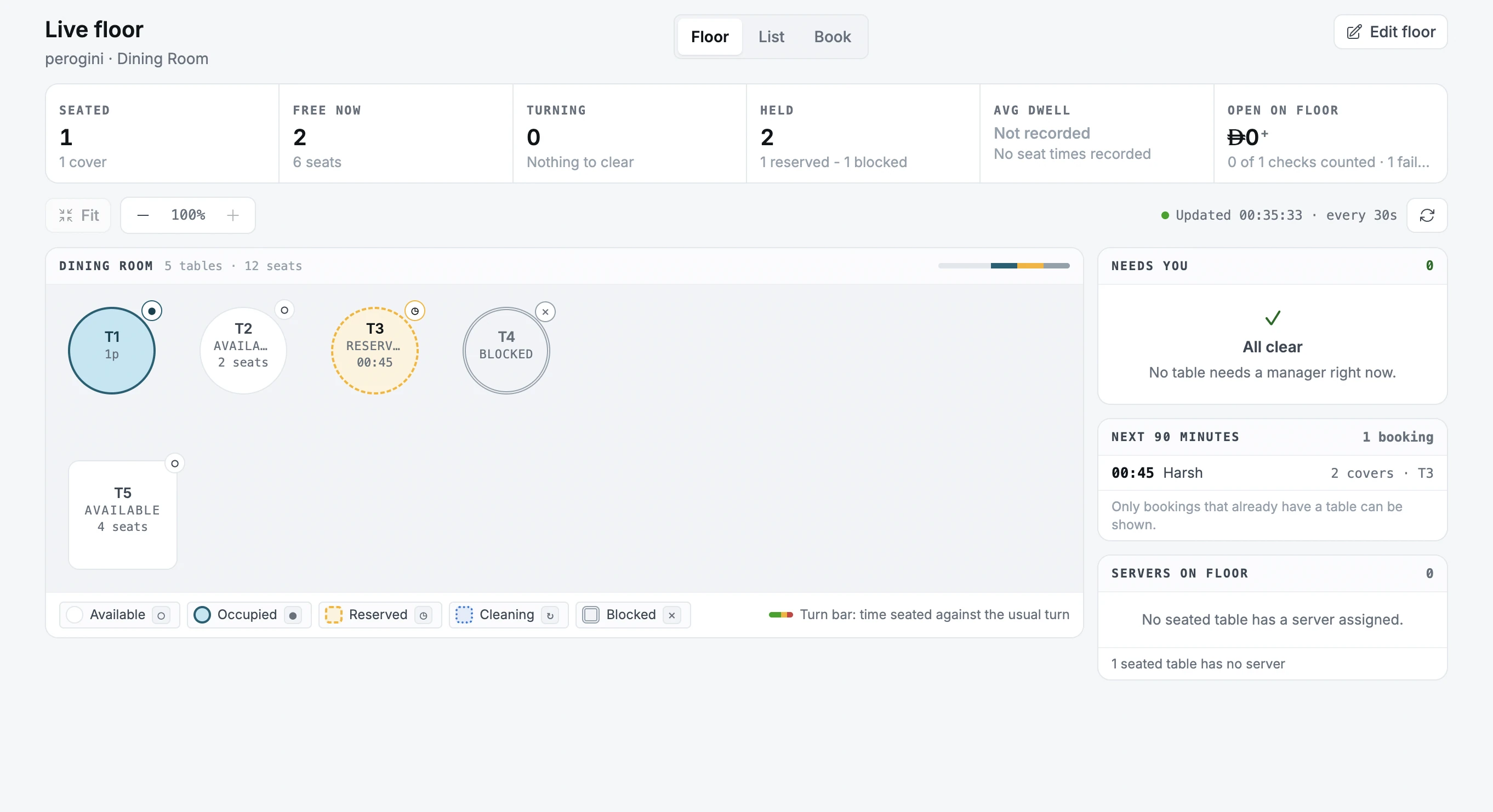1493x812 pixels.
Task: Open Harsh's 00:45 booking row
Action: click(x=1272, y=473)
